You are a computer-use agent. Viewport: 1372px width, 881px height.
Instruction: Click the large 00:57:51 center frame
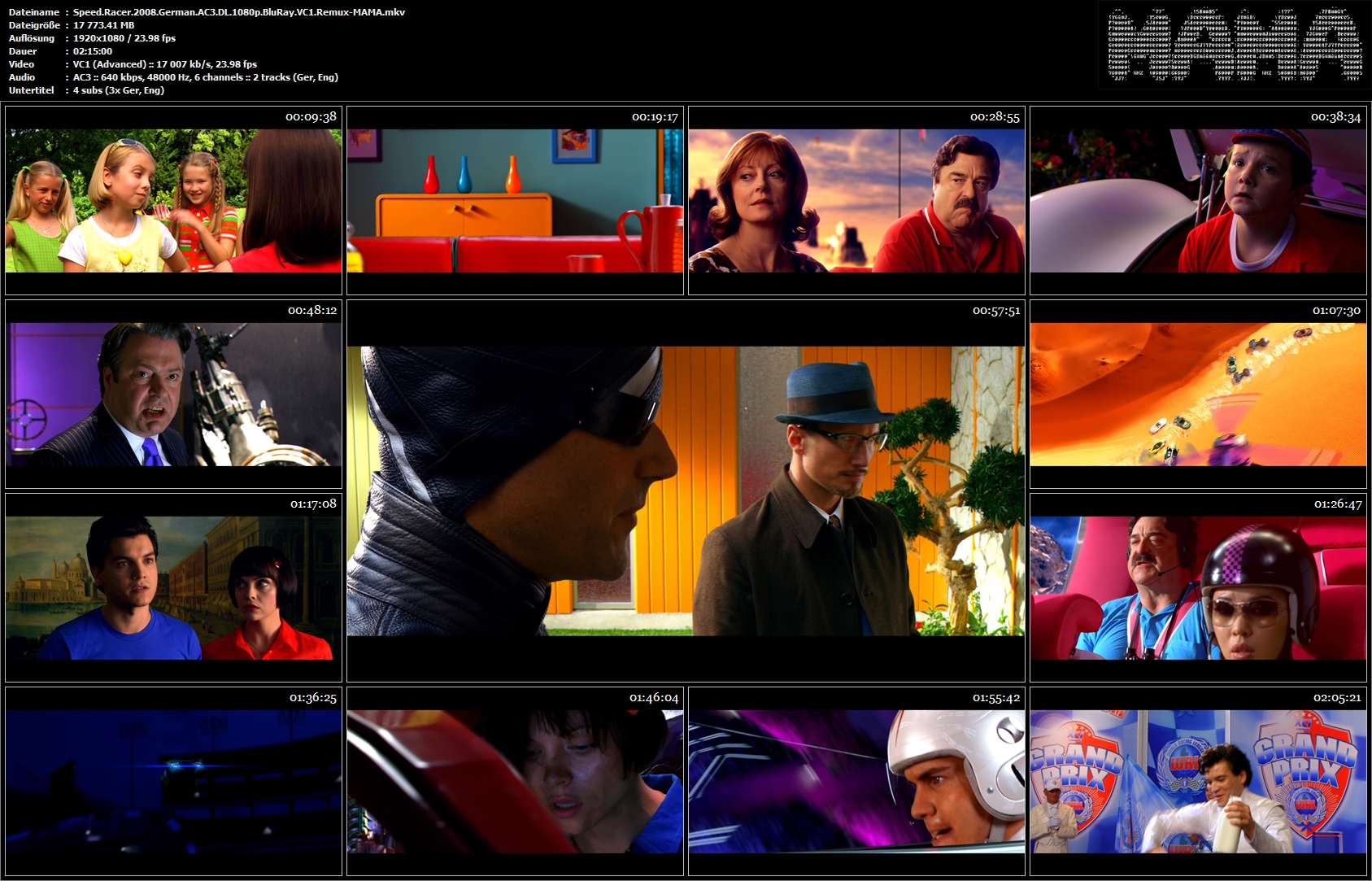point(686,491)
